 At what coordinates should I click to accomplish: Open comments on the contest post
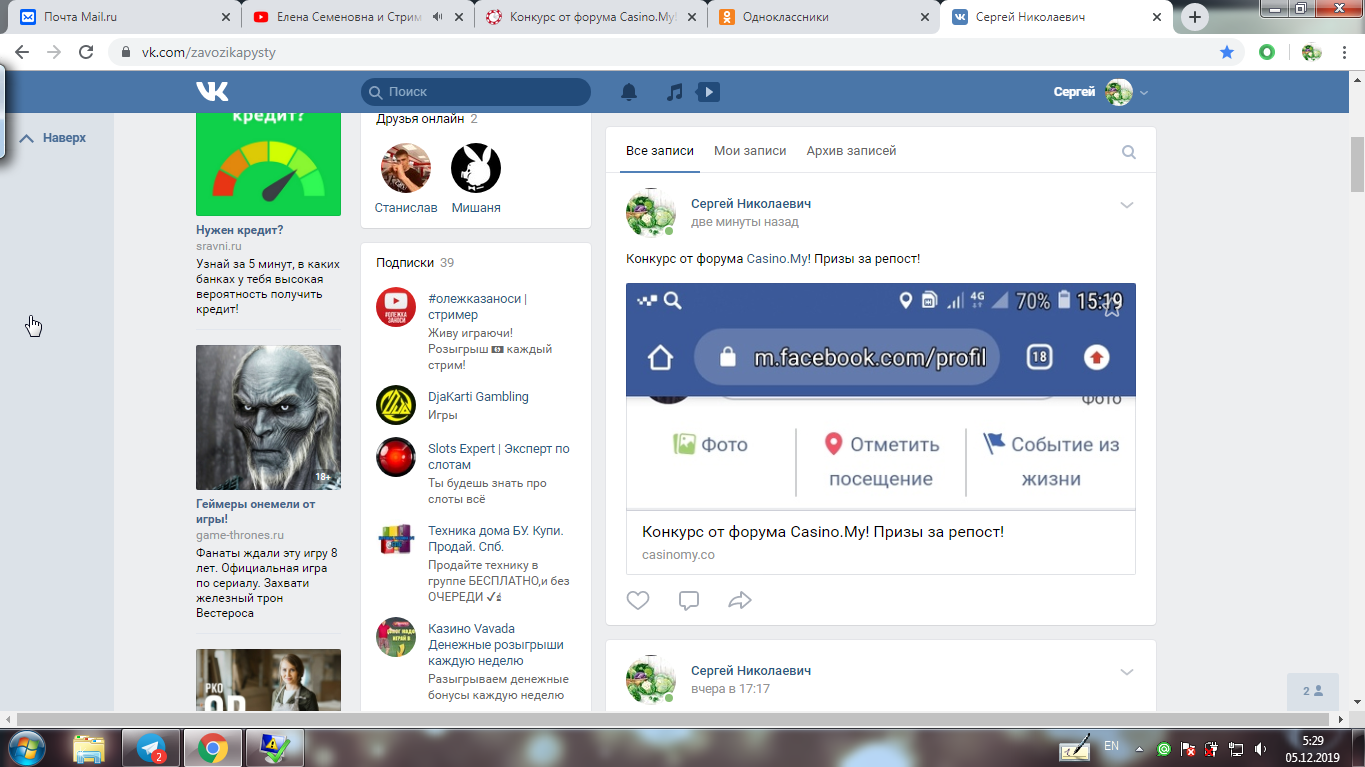pos(689,600)
